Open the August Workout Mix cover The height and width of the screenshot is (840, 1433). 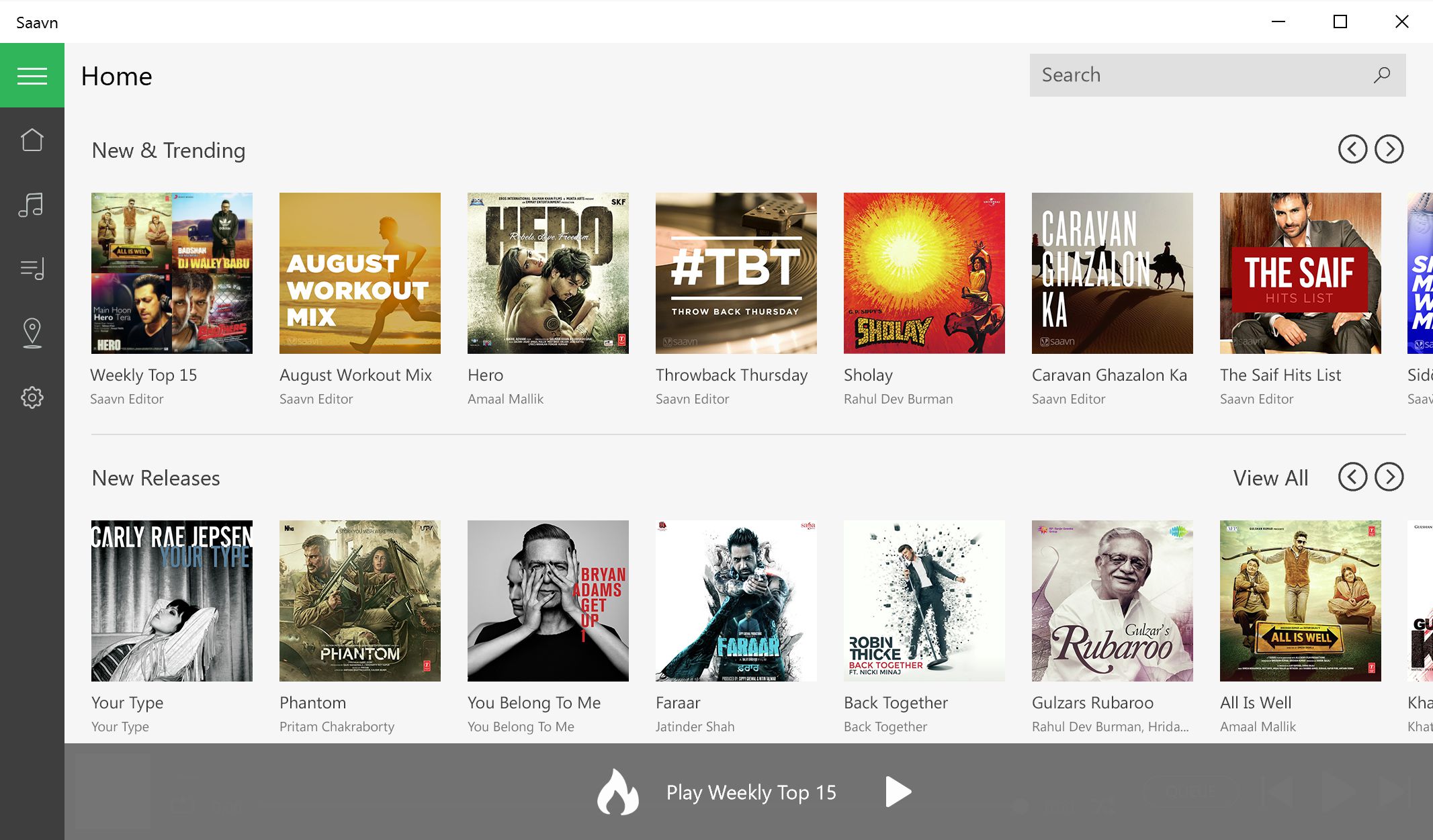[x=360, y=273]
